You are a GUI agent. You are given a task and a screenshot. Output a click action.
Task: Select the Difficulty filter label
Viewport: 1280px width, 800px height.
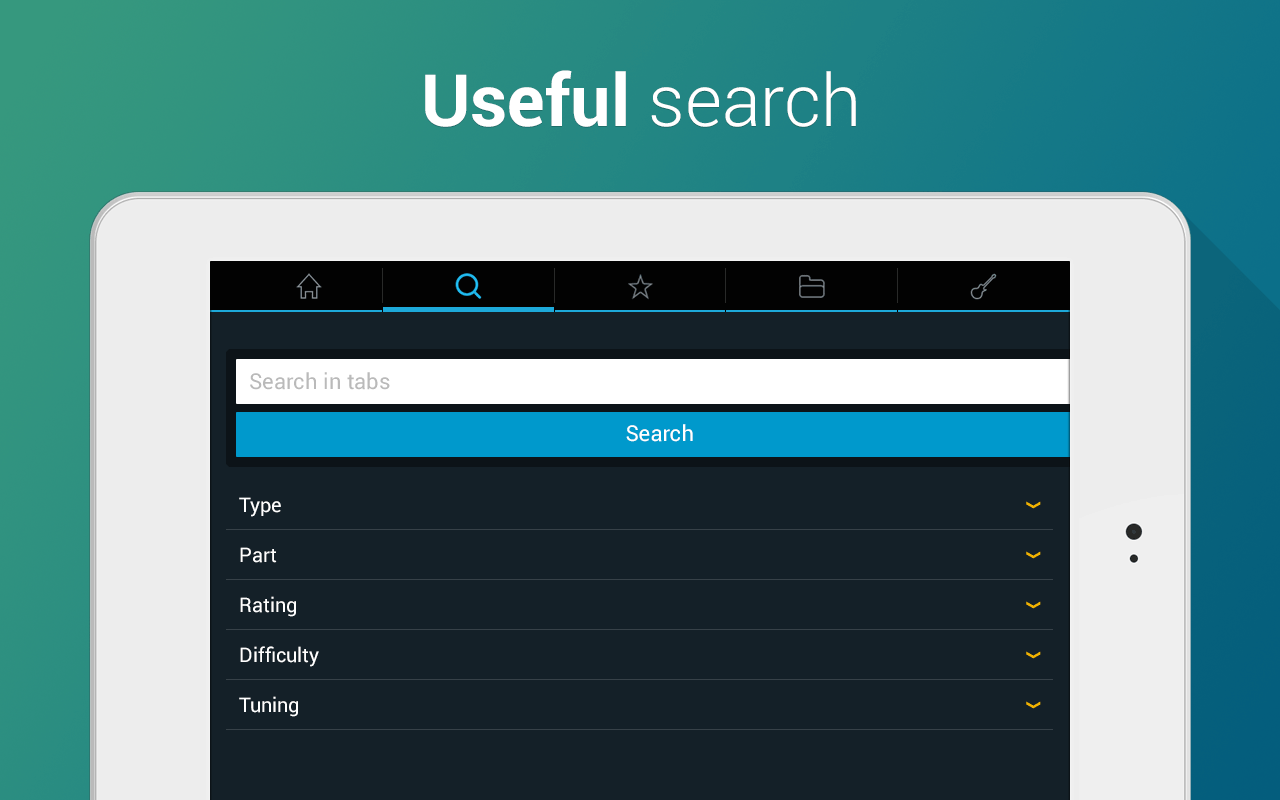click(x=279, y=655)
